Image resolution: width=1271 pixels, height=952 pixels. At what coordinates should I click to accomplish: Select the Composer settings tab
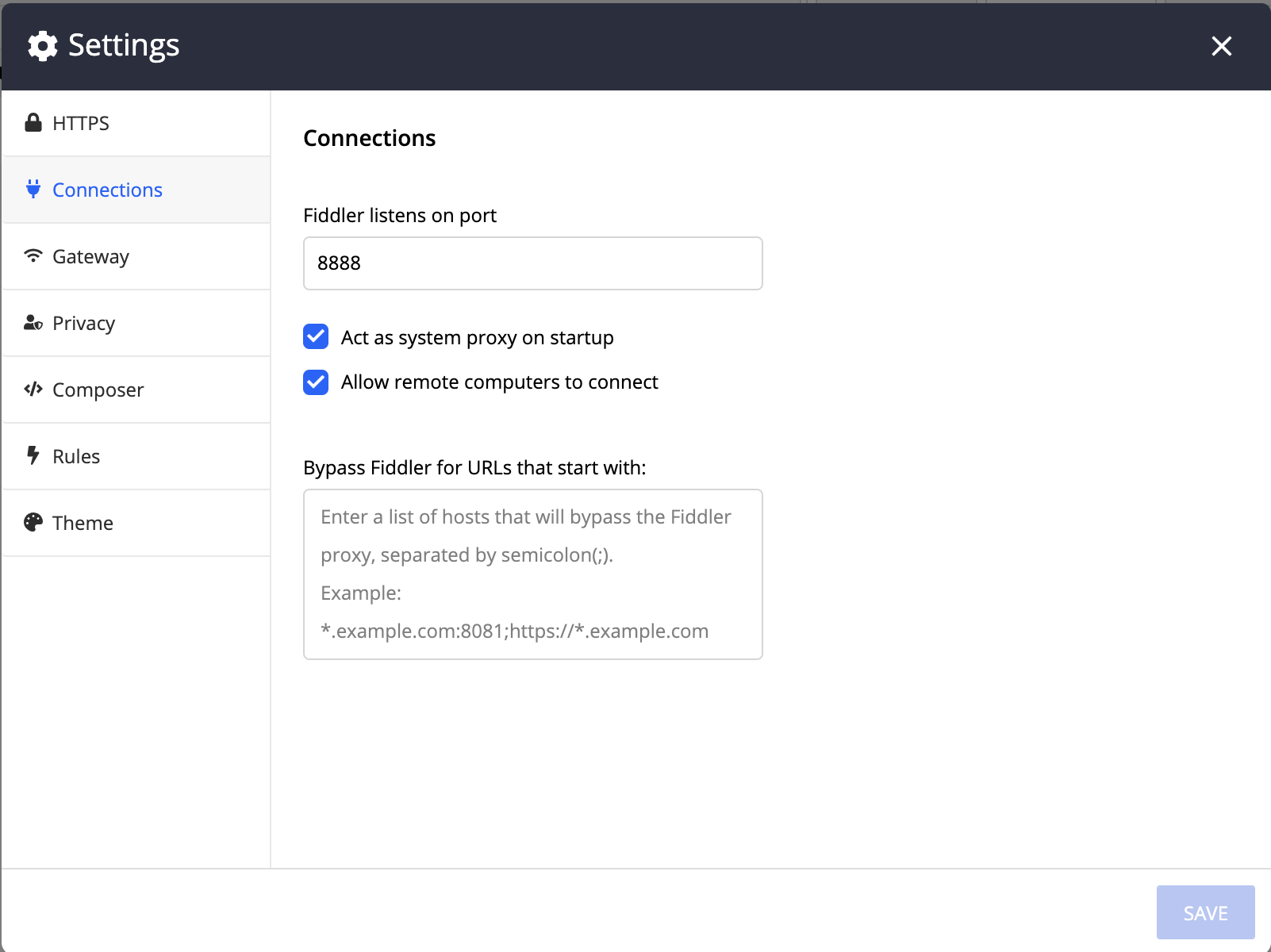(x=98, y=390)
